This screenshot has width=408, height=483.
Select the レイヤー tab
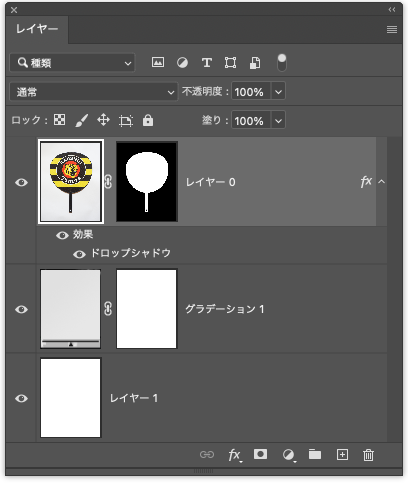[x=37, y=29]
